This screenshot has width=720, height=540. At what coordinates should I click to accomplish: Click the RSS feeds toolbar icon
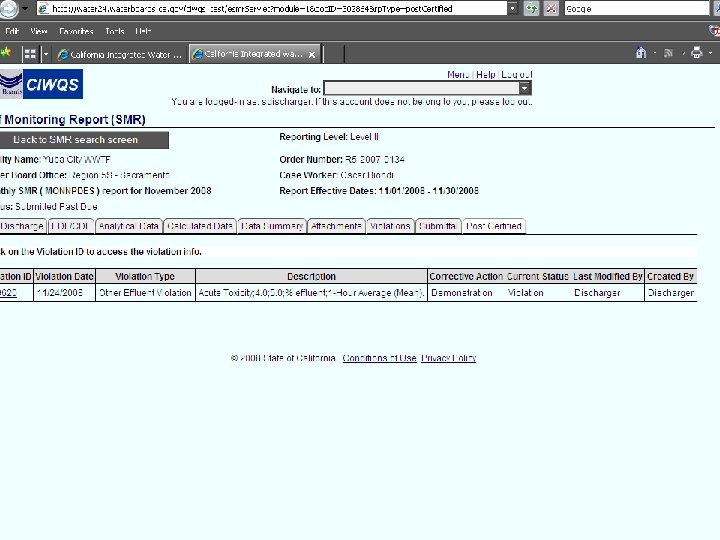(x=669, y=53)
